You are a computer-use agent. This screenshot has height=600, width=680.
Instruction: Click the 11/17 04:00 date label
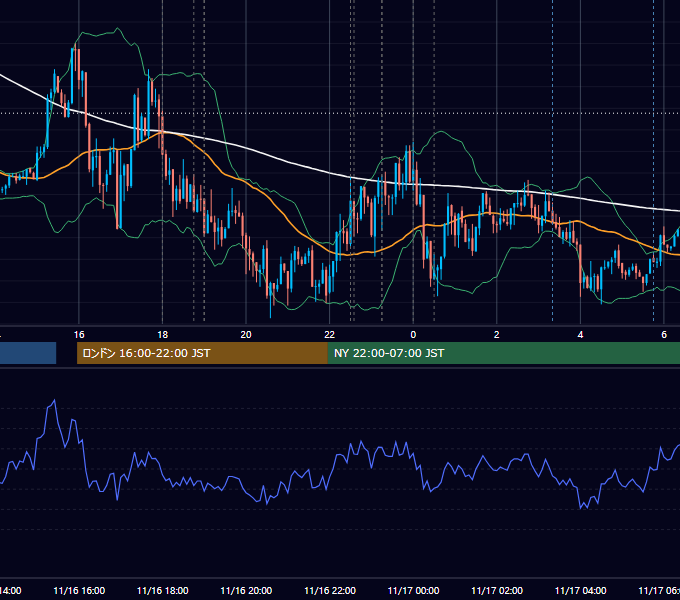coord(581,591)
